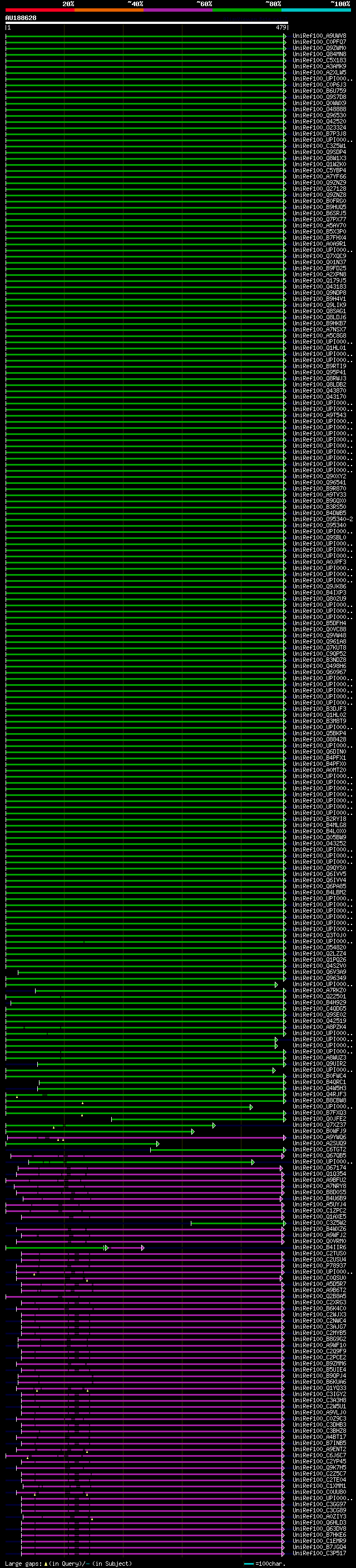Select hit label UniRef100_C5YBP4

[x=319, y=170]
